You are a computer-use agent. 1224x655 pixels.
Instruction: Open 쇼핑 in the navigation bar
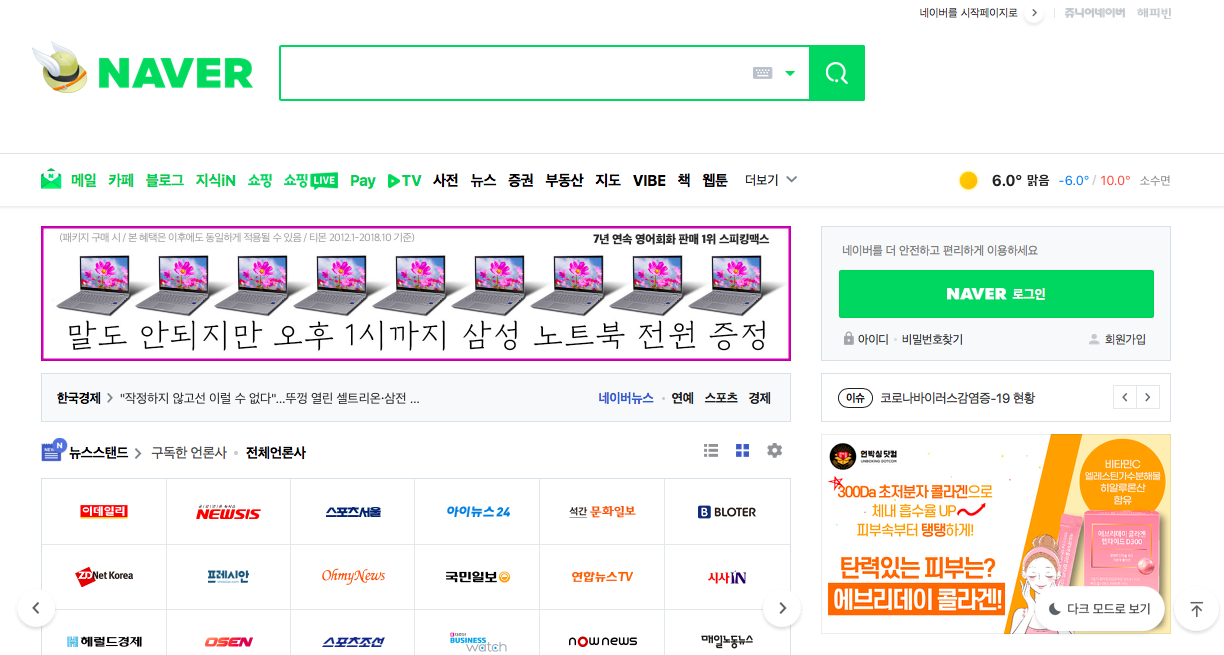pos(260,180)
